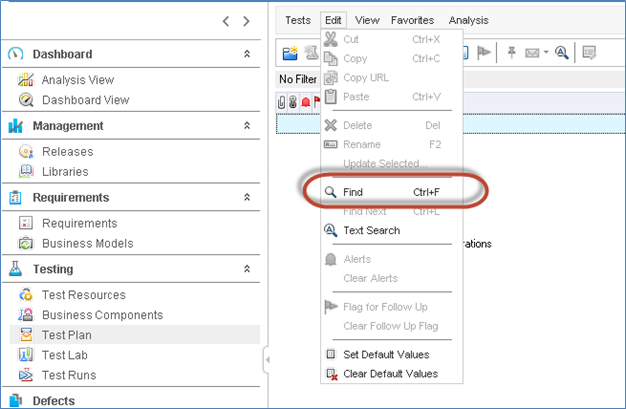Open Test Lab module
The width and height of the screenshot is (626, 409).
(68, 355)
